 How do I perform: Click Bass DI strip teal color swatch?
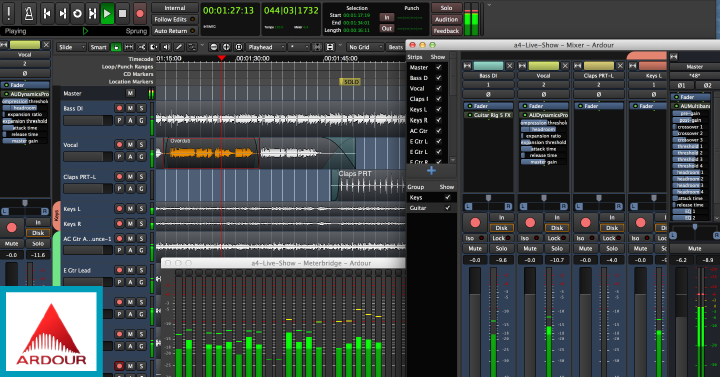tap(489, 66)
